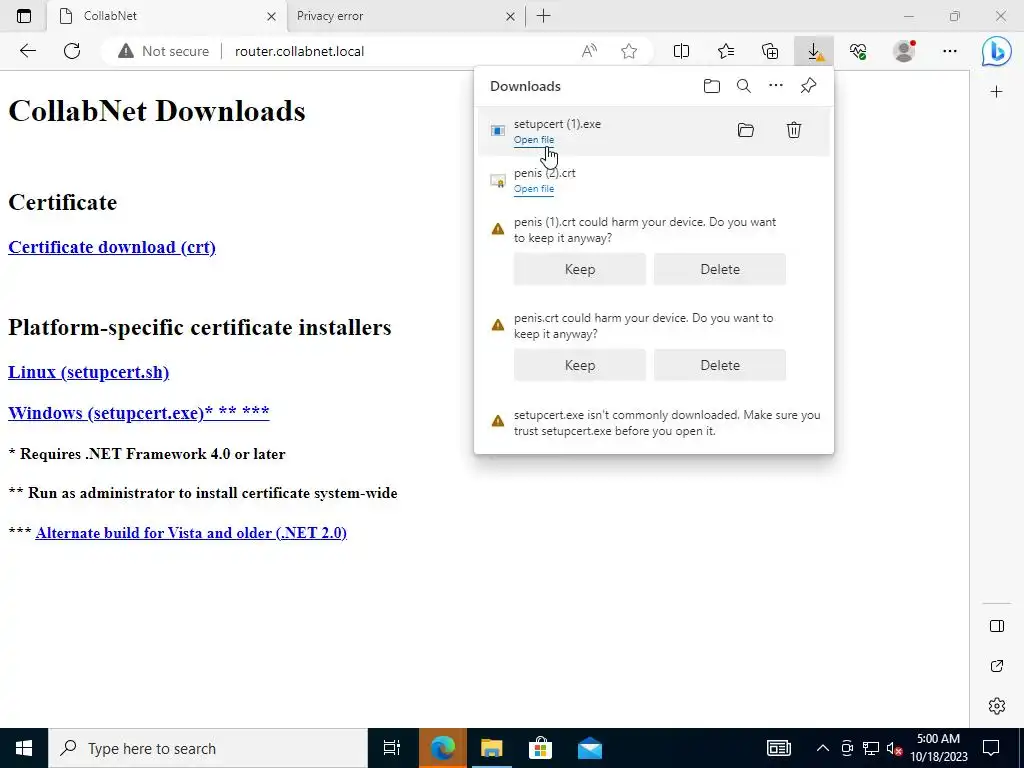Open Read aloud from address bar
Image resolution: width=1024 pixels, height=768 pixels.
pos(589,51)
